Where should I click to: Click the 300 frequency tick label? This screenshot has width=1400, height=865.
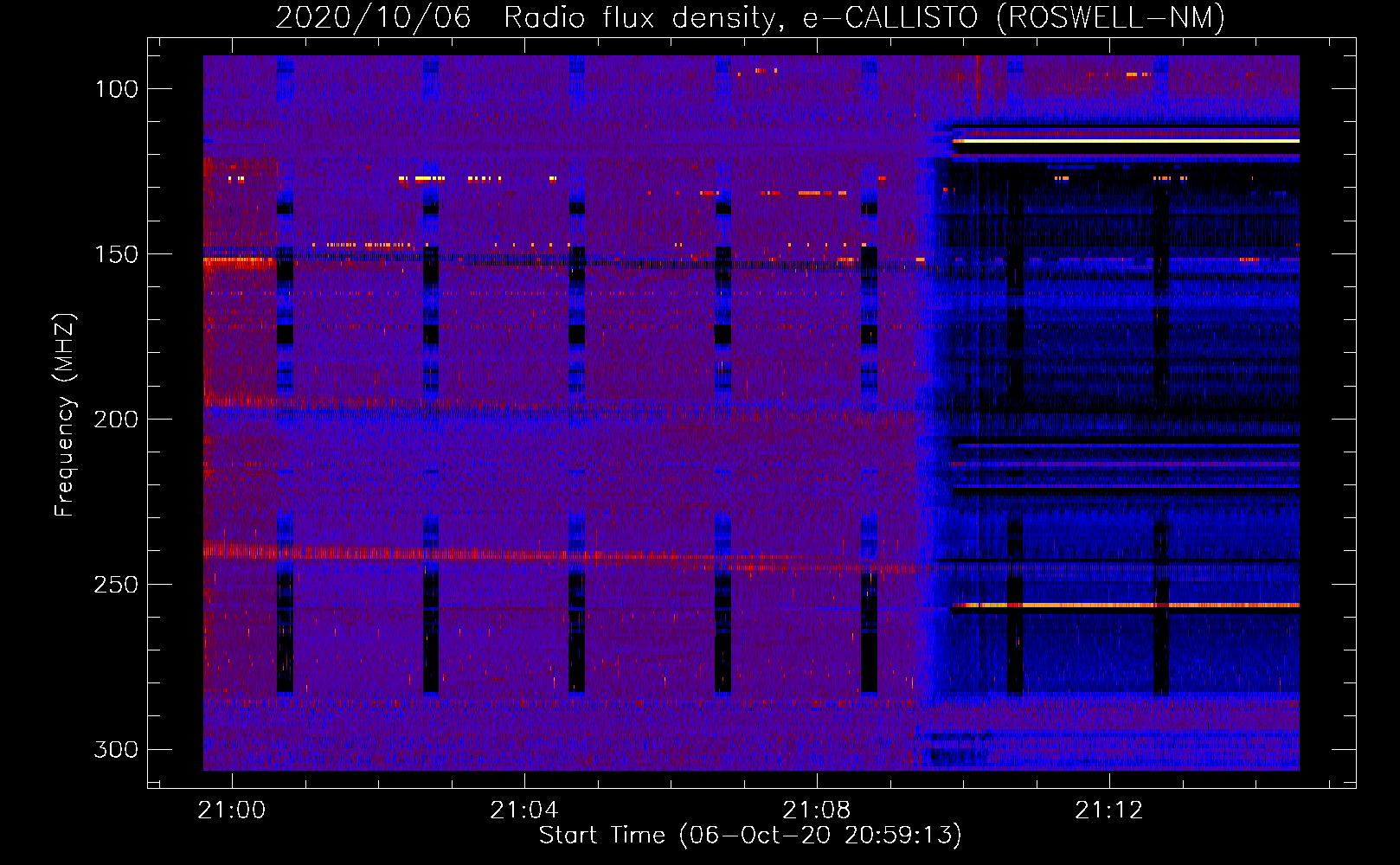tap(116, 750)
